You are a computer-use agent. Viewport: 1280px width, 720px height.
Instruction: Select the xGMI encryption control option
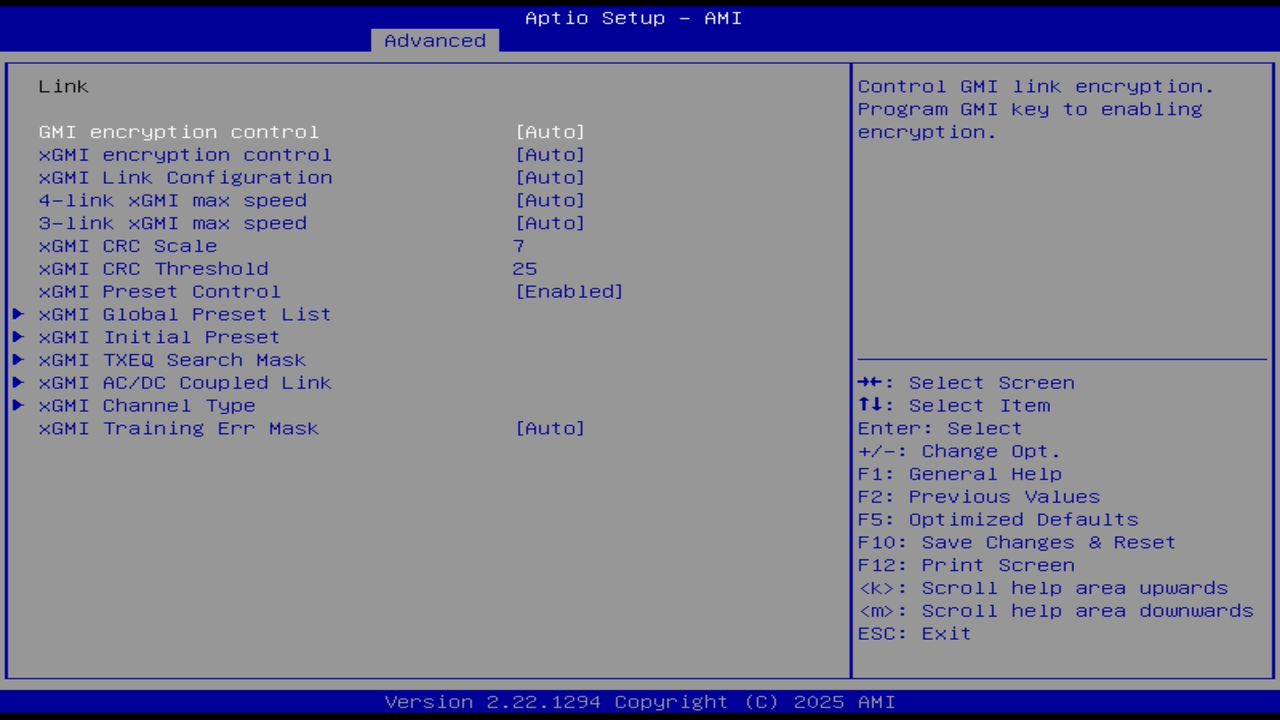coord(185,154)
